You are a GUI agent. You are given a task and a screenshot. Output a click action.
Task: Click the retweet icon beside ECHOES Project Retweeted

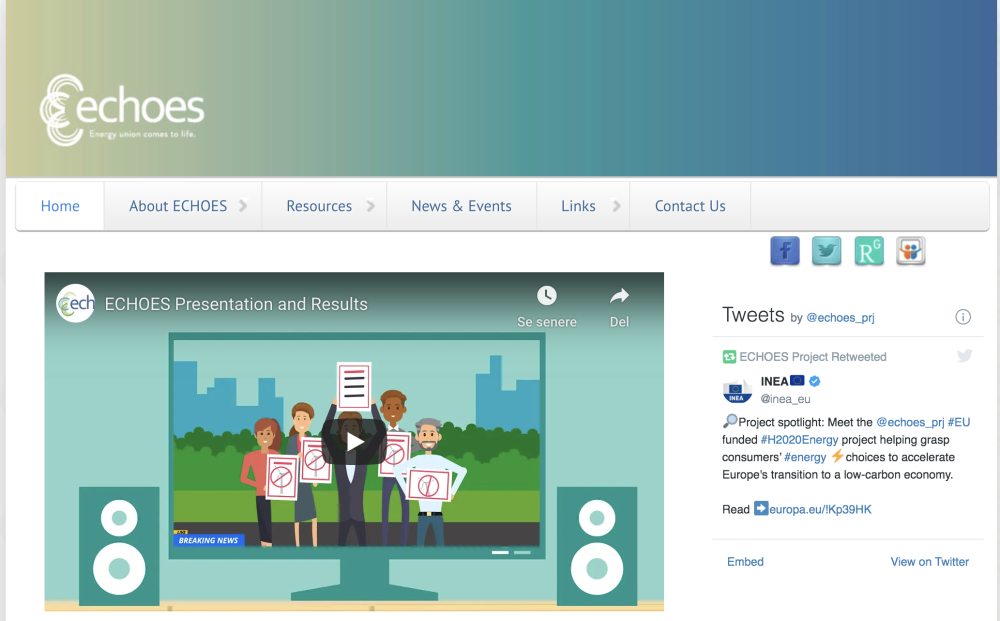[729, 357]
